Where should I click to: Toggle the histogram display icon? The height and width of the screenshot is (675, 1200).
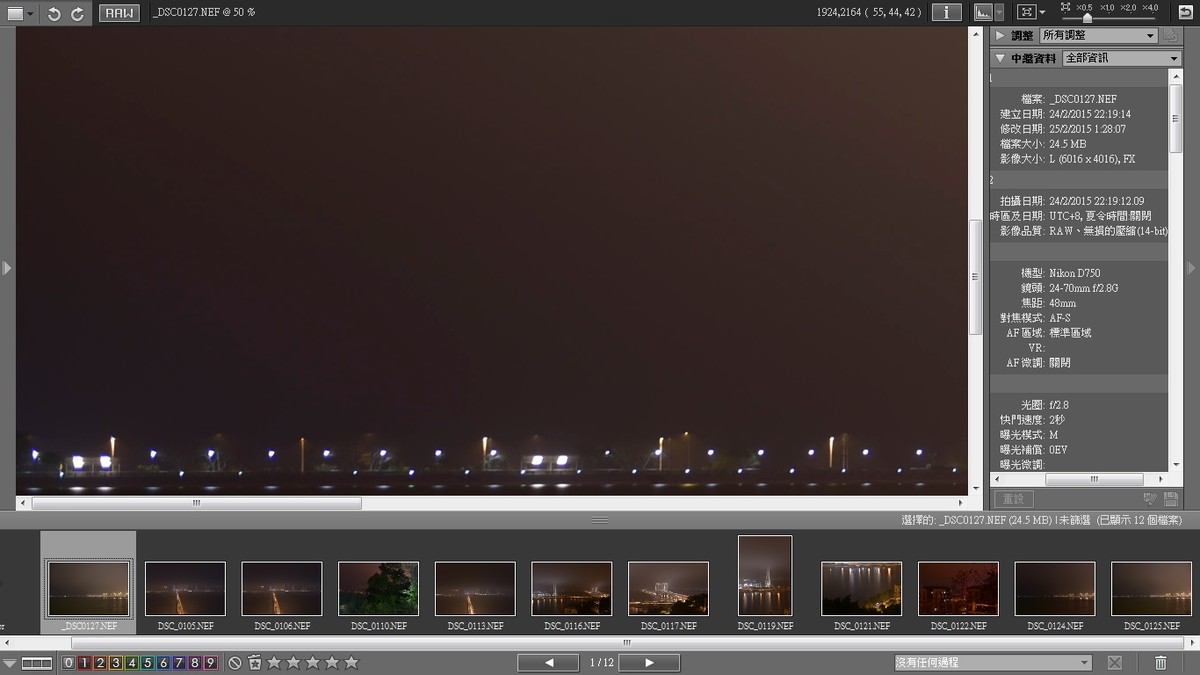[982, 12]
